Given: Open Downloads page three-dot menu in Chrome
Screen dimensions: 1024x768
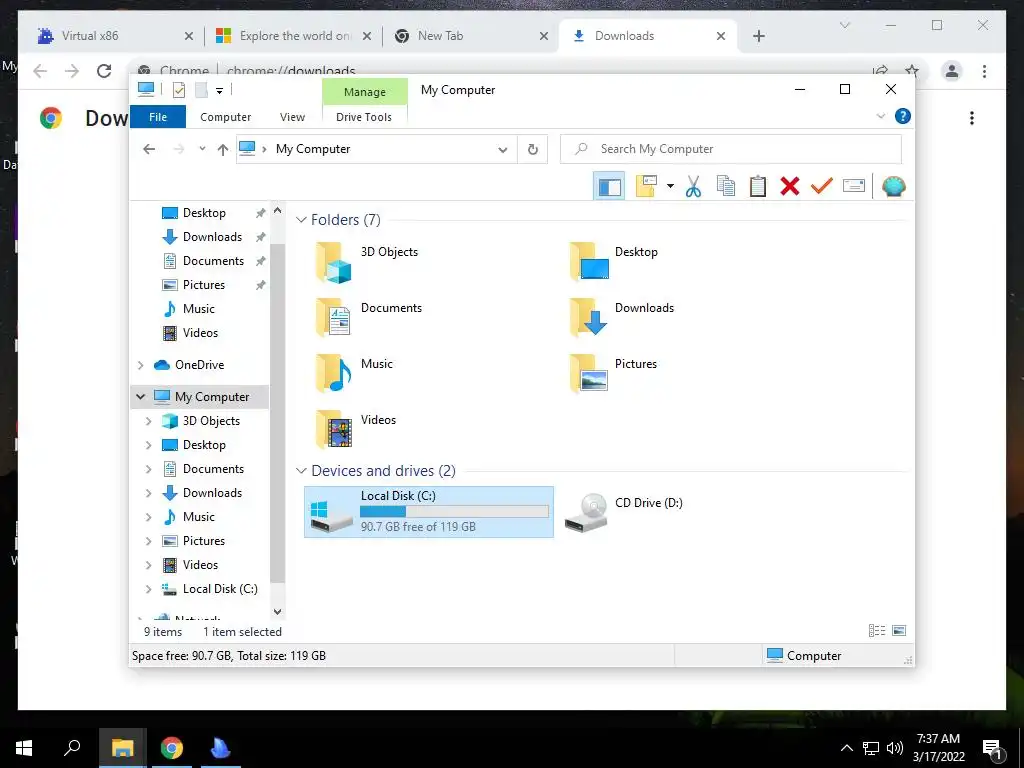Looking at the screenshot, I should pos(972,118).
